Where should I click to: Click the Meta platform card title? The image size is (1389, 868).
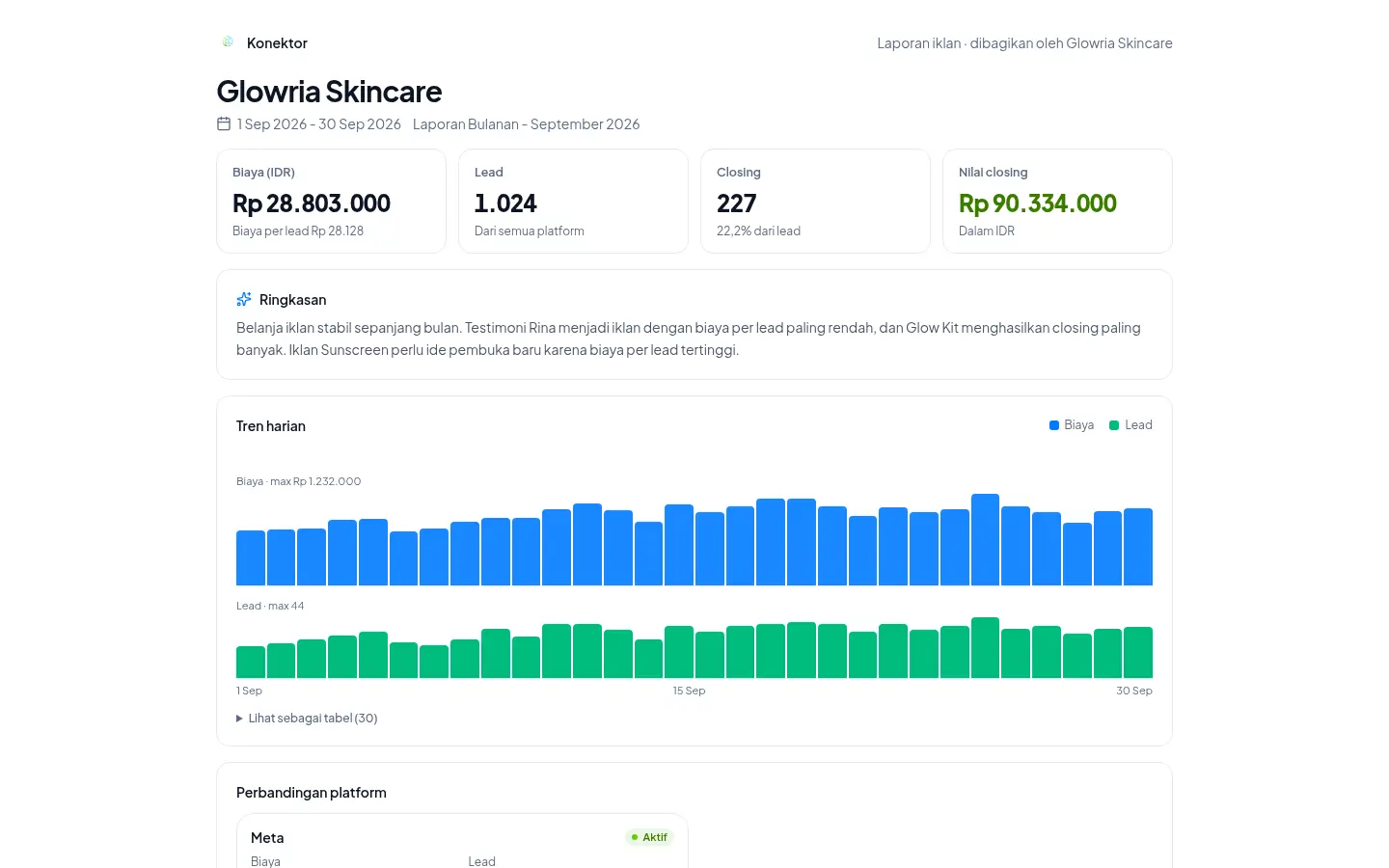267,838
